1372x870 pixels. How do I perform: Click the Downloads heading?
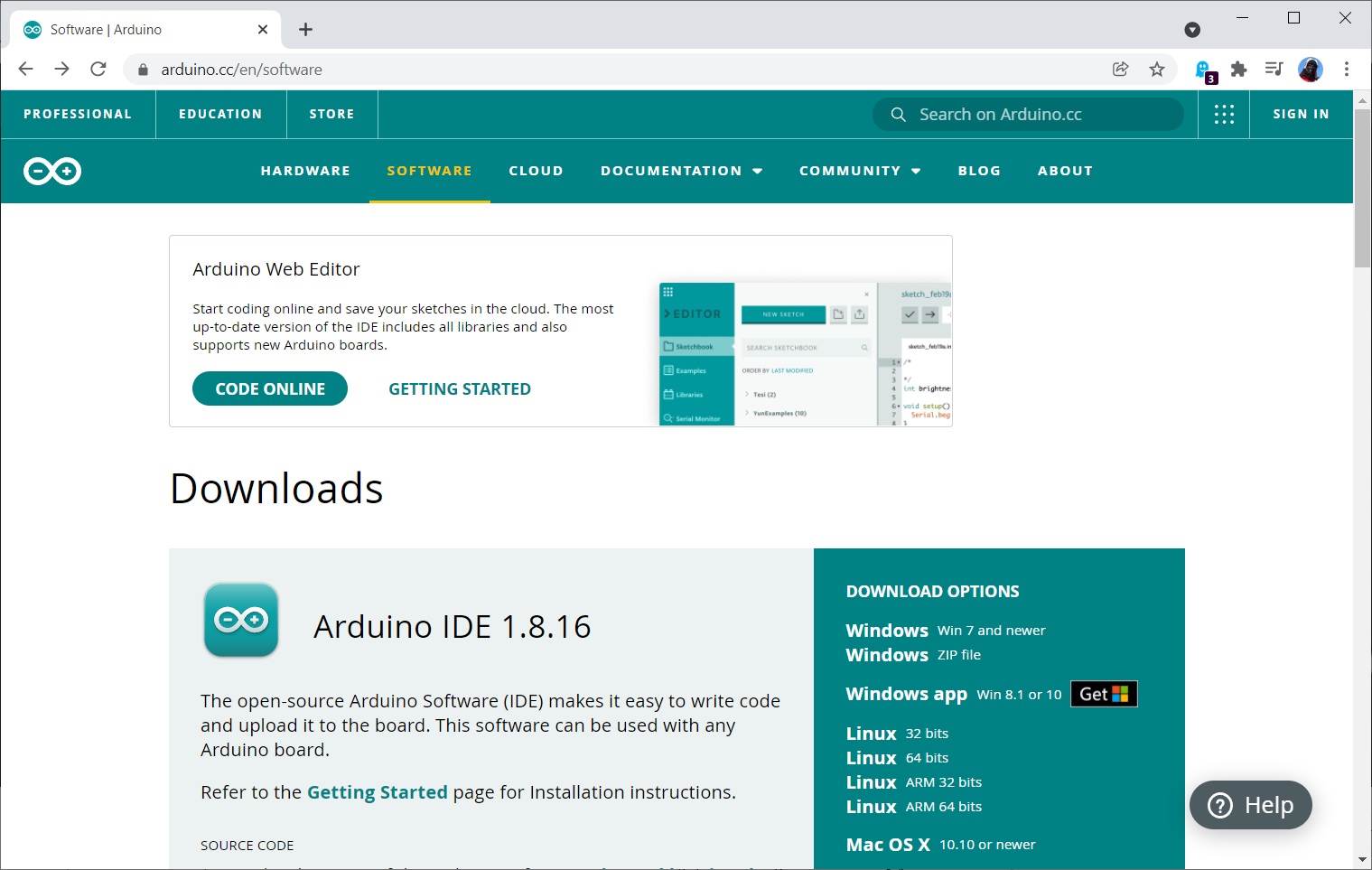click(x=276, y=489)
